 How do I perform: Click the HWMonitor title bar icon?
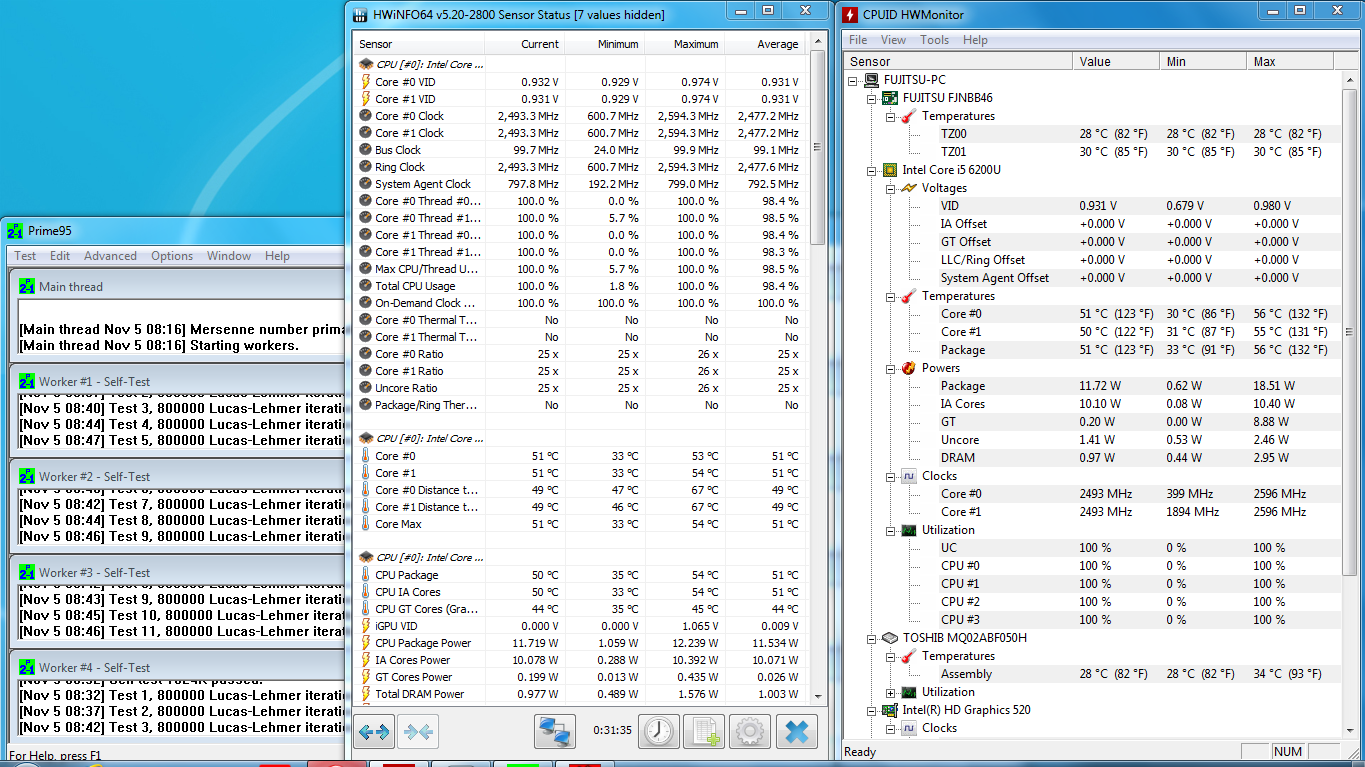(x=850, y=15)
